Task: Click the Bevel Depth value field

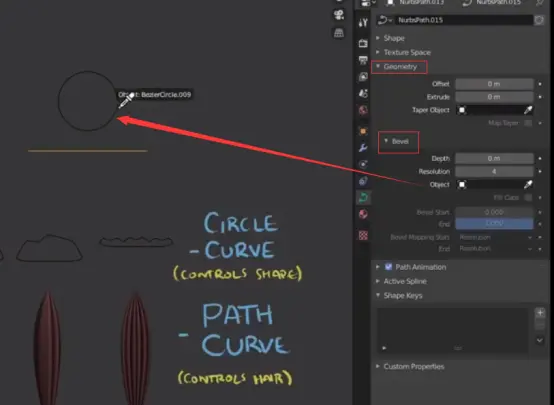Action: pos(494,159)
